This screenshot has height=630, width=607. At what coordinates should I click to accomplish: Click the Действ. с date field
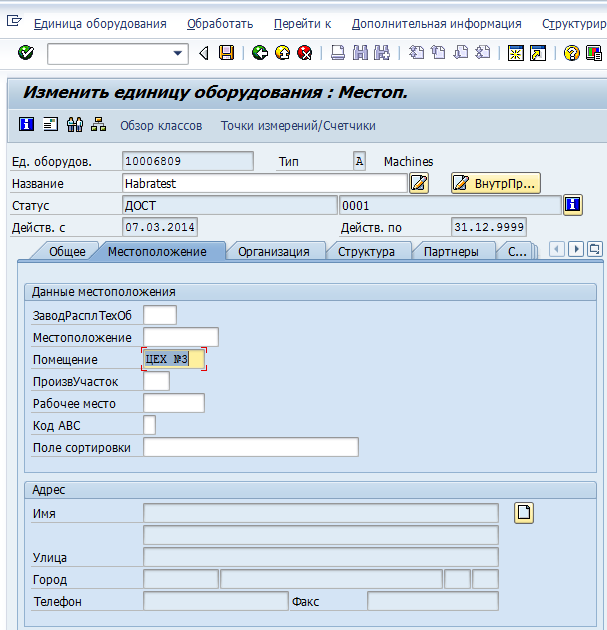point(160,227)
